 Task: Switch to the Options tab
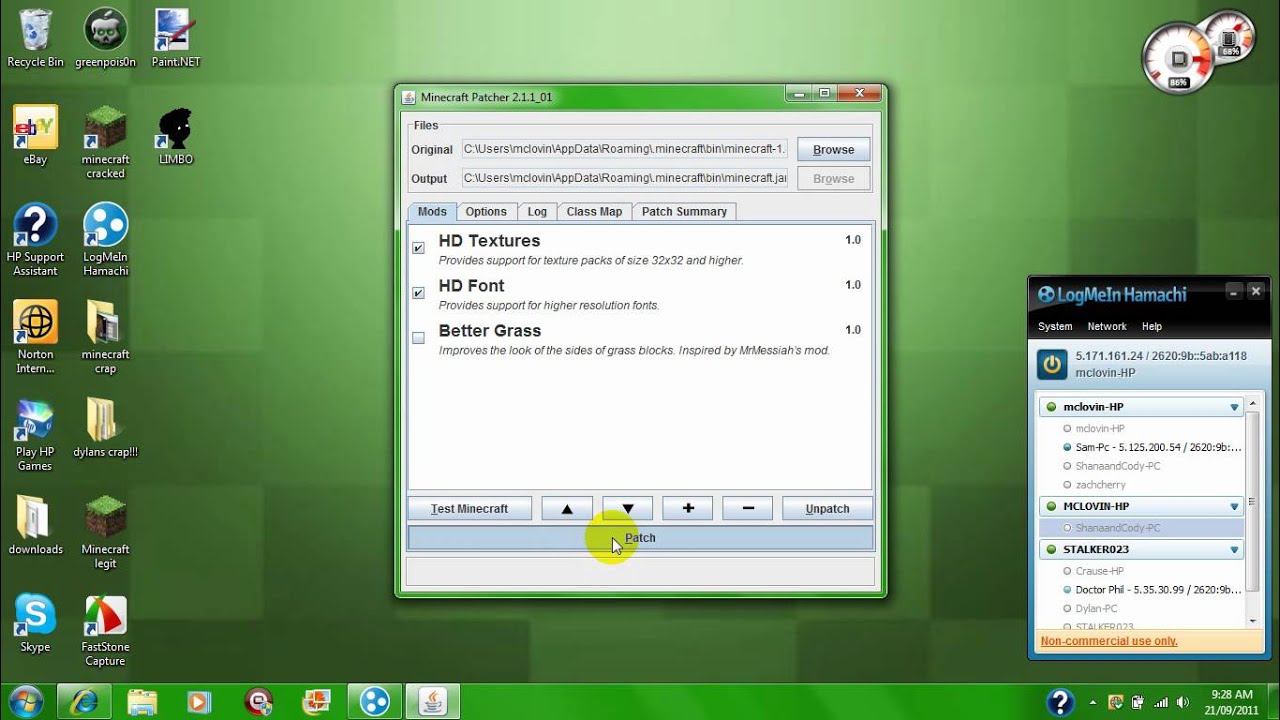[486, 211]
